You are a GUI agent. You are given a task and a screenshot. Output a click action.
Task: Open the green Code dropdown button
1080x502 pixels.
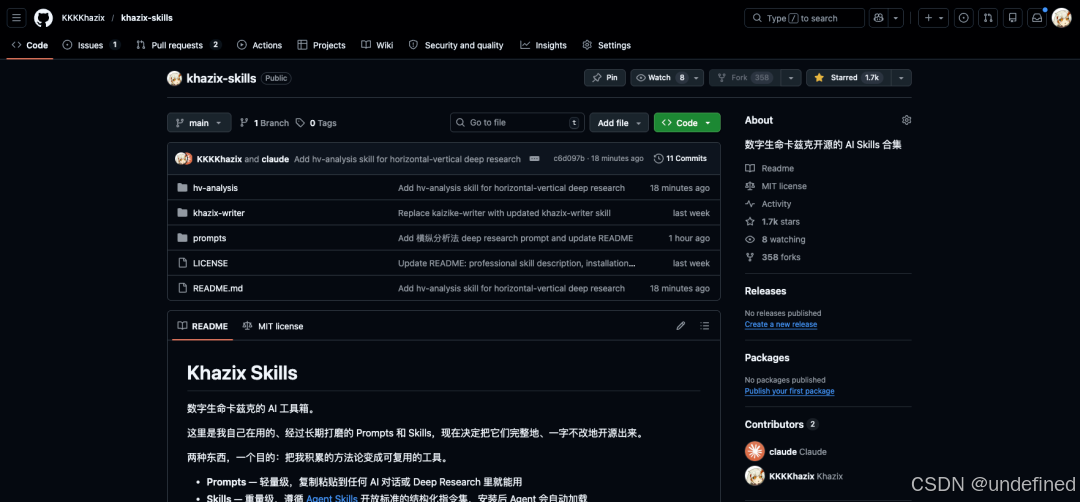click(687, 123)
